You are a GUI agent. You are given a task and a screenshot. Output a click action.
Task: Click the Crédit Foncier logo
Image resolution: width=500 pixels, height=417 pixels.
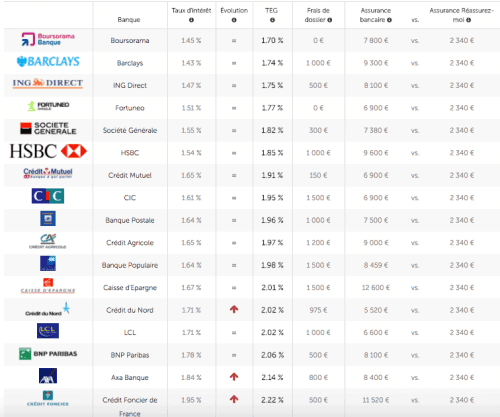pos(48,399)
